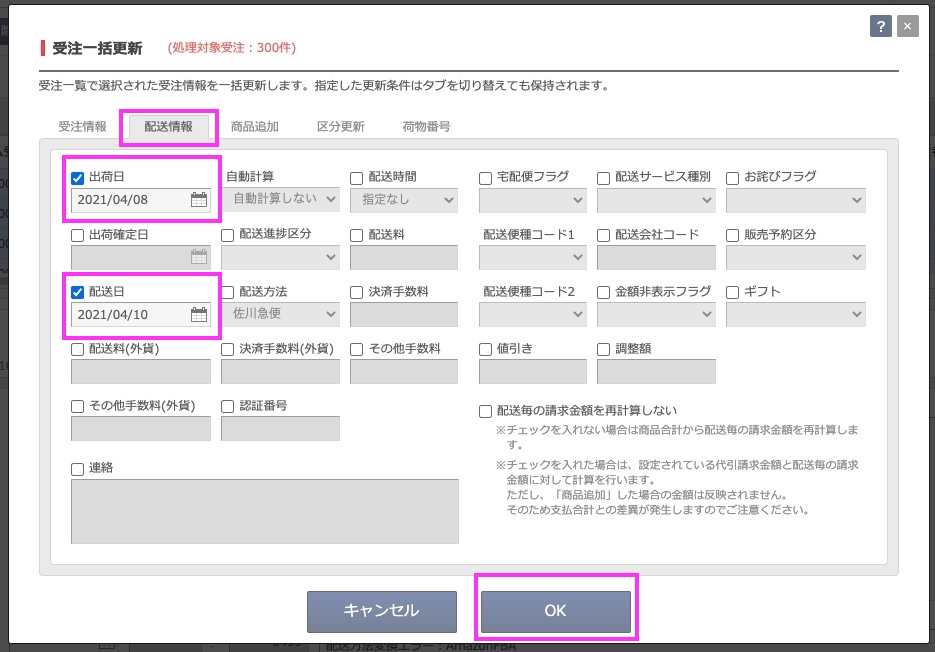Viewport: 935px width, 652px height.
Task: Click the help question mark icon
Action: tap(881, 27)
